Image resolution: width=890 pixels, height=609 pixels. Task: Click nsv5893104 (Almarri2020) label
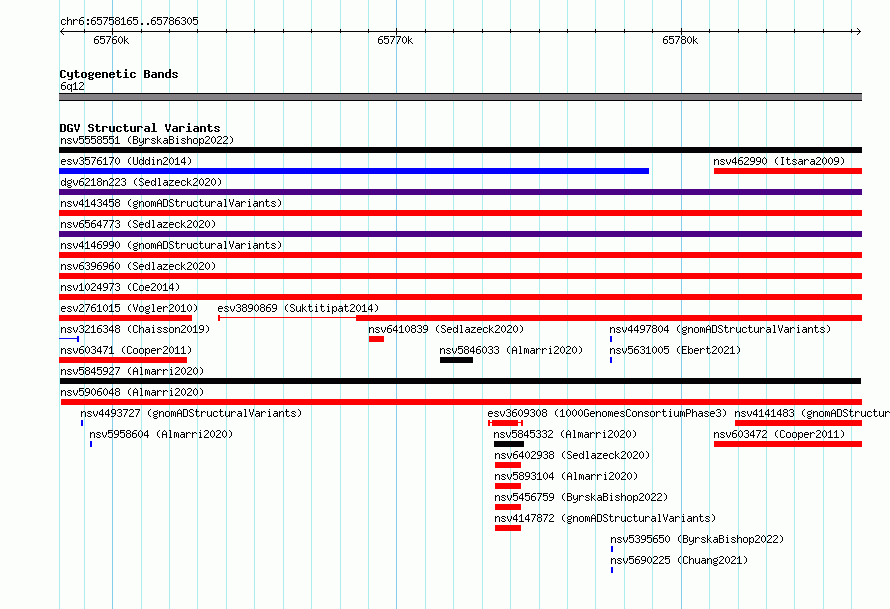click(566, 476)
